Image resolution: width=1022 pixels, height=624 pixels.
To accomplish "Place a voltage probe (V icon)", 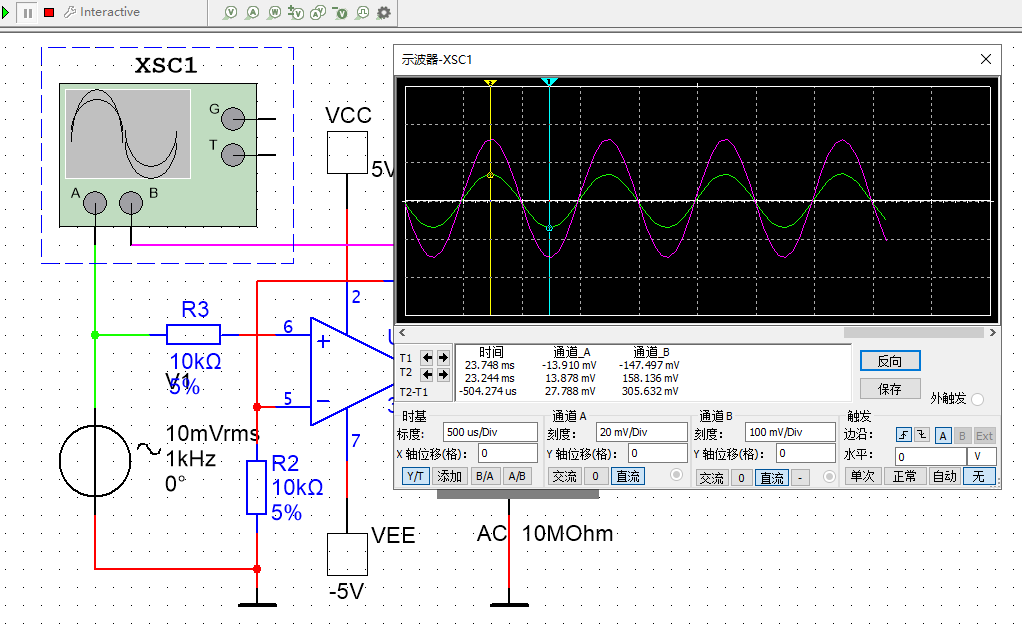I will click(x=230, y=12).
